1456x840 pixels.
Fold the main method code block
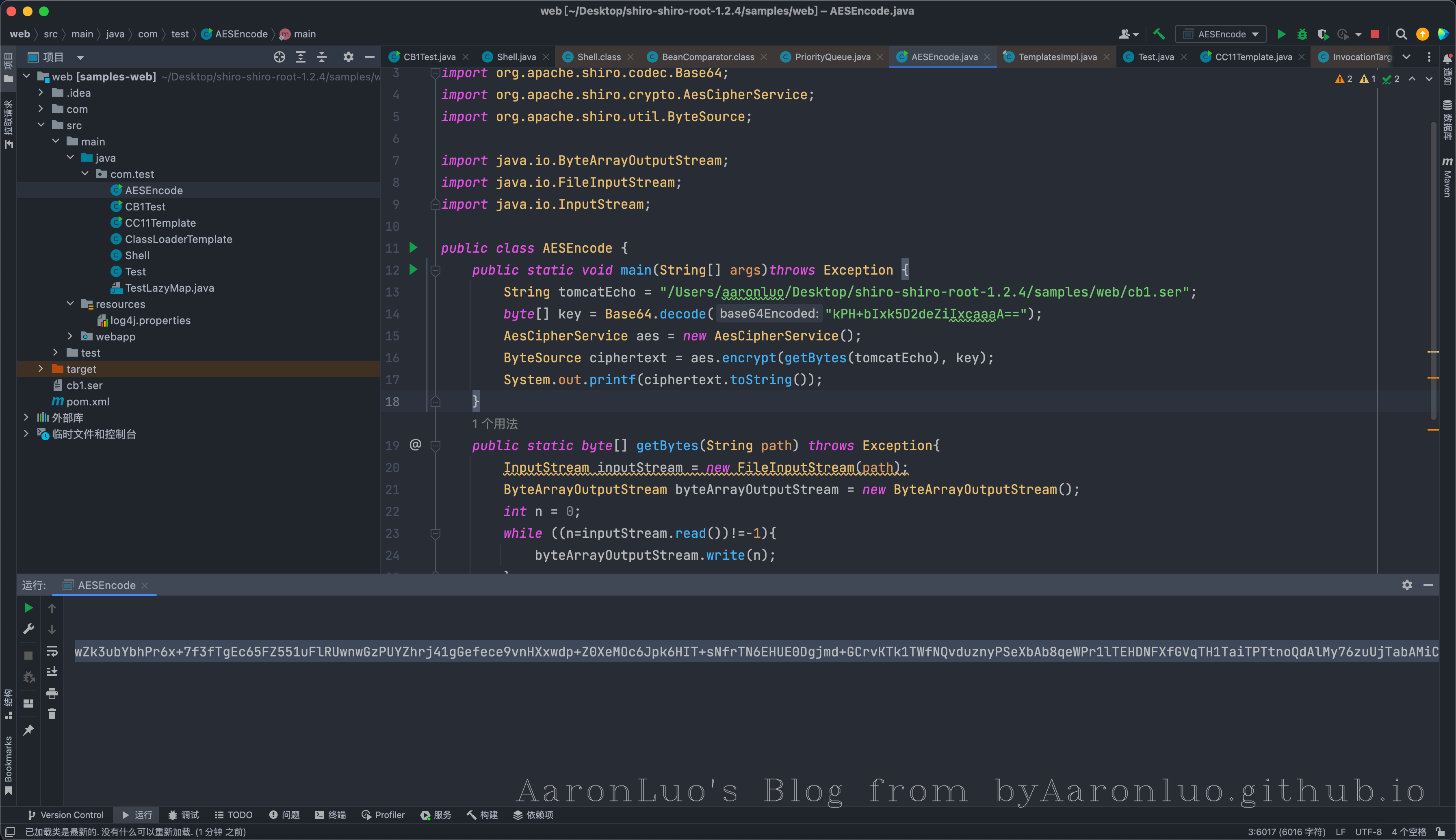tap(435, 270)
